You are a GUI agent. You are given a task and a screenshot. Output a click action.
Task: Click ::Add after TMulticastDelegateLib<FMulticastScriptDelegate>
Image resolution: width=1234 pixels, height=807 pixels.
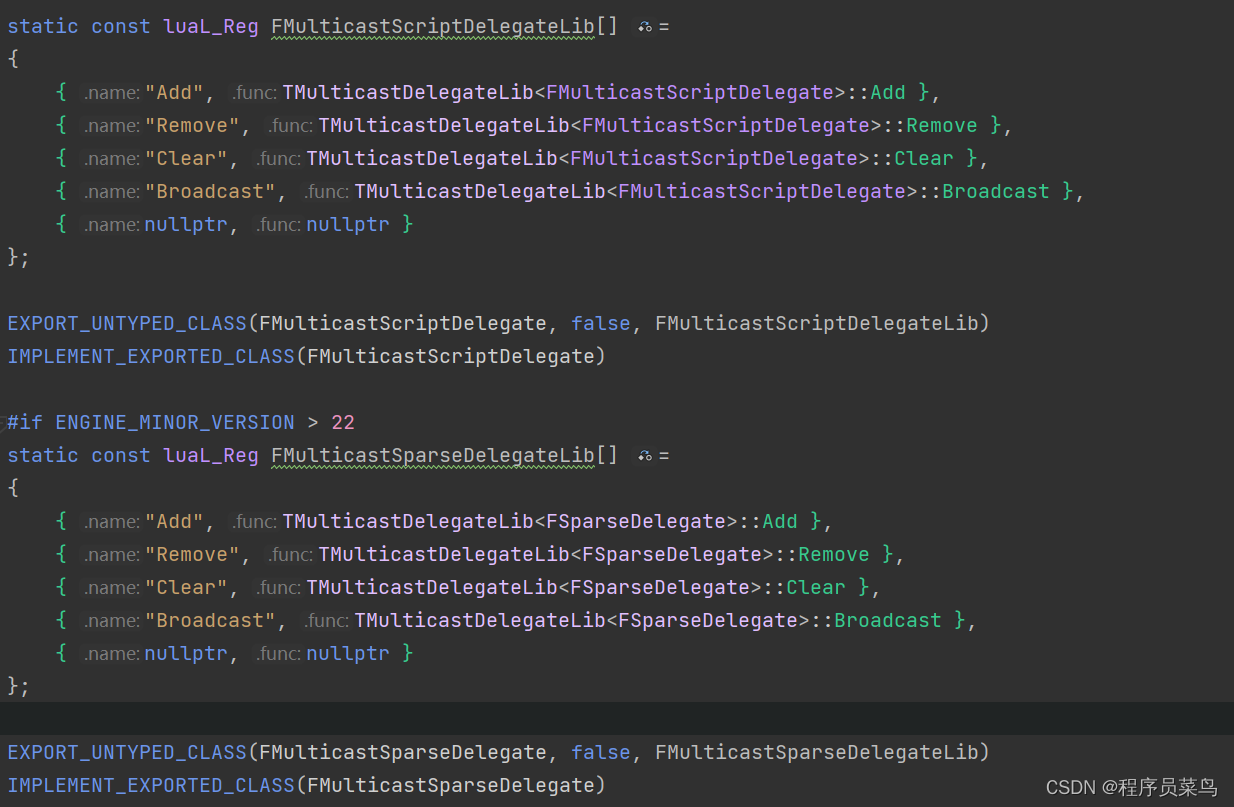tap(876, 92)
